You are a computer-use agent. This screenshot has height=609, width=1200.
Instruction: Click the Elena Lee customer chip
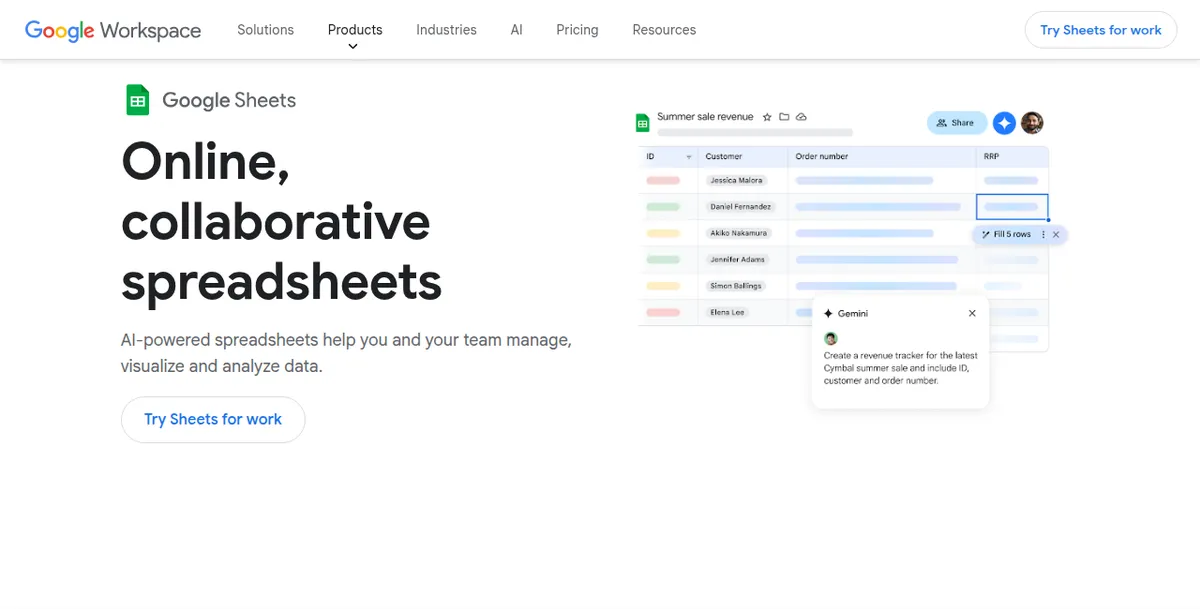727,312
